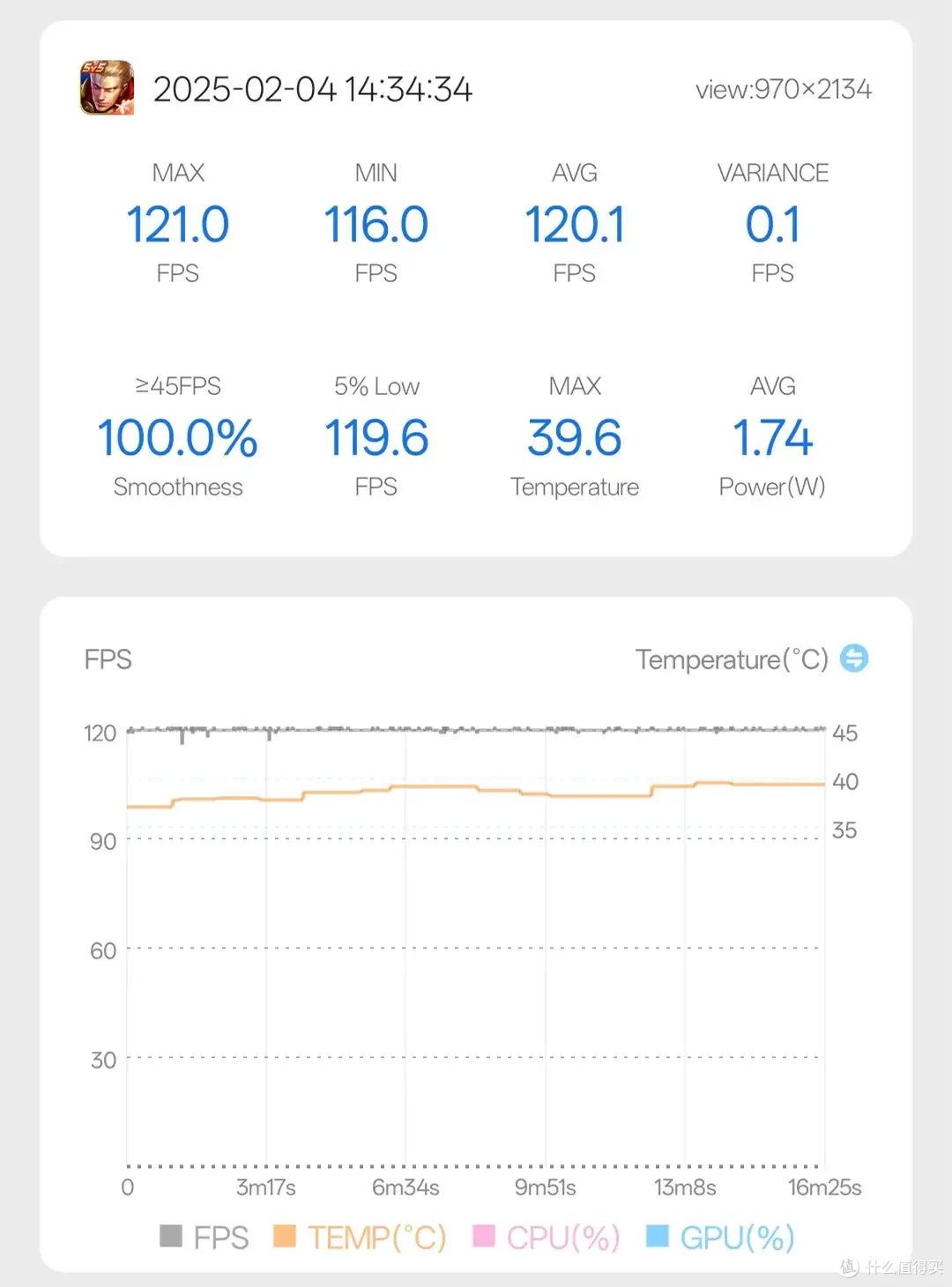Screen dimensions: 952x1287
Task: Enable the pink CPU(%) legend series
Action: (484, 1236)
